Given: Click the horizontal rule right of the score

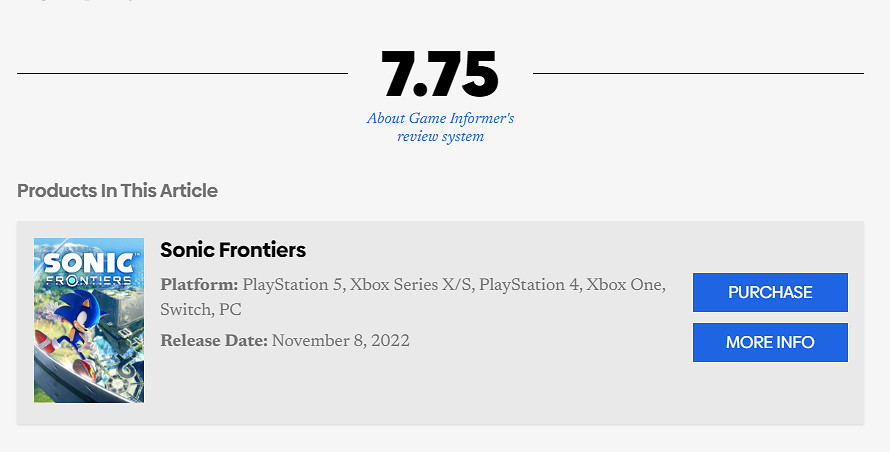Looking at the screenshot, I should coord(698,73).
